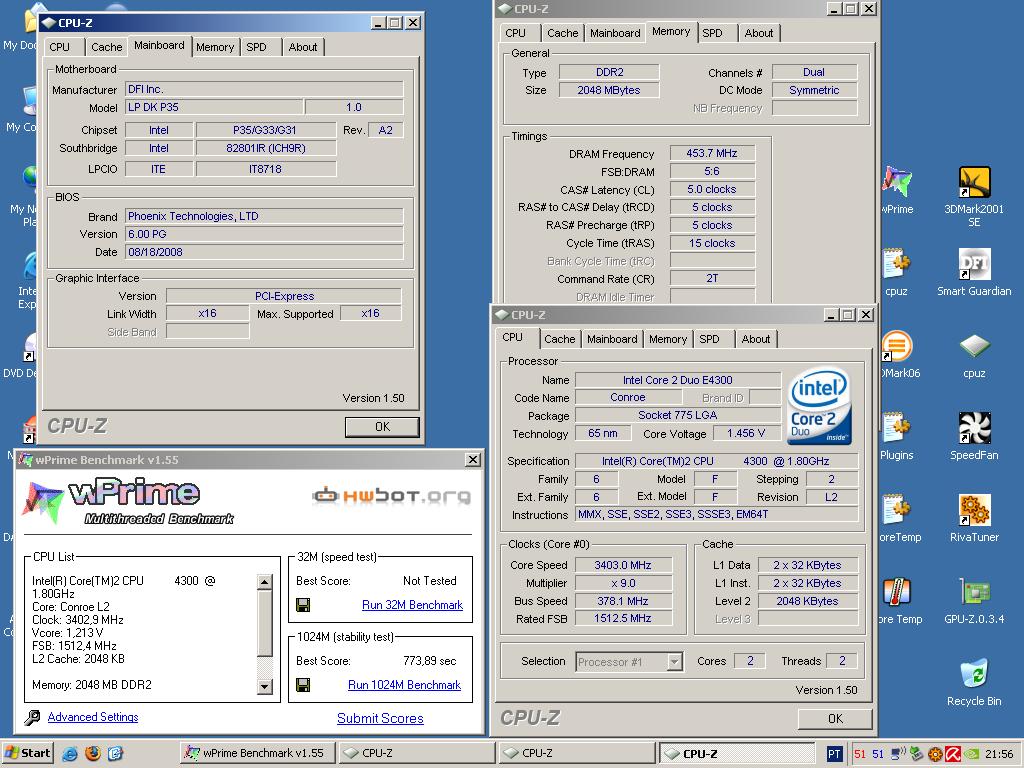This screenshot has width=1024, height=768.
Task: Click OK in the Mainboard CPU-Z window
Action: [382, 426]
